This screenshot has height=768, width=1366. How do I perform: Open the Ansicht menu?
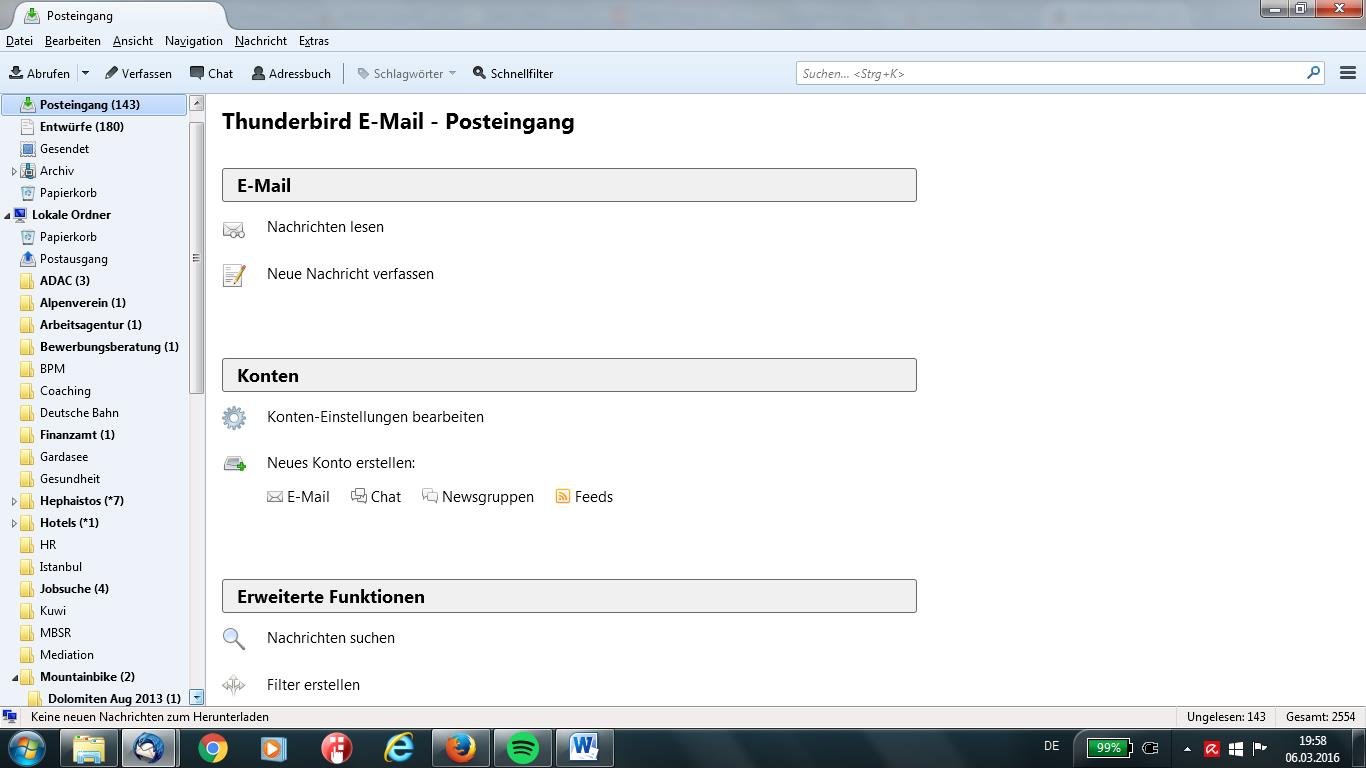click(133, 41)
